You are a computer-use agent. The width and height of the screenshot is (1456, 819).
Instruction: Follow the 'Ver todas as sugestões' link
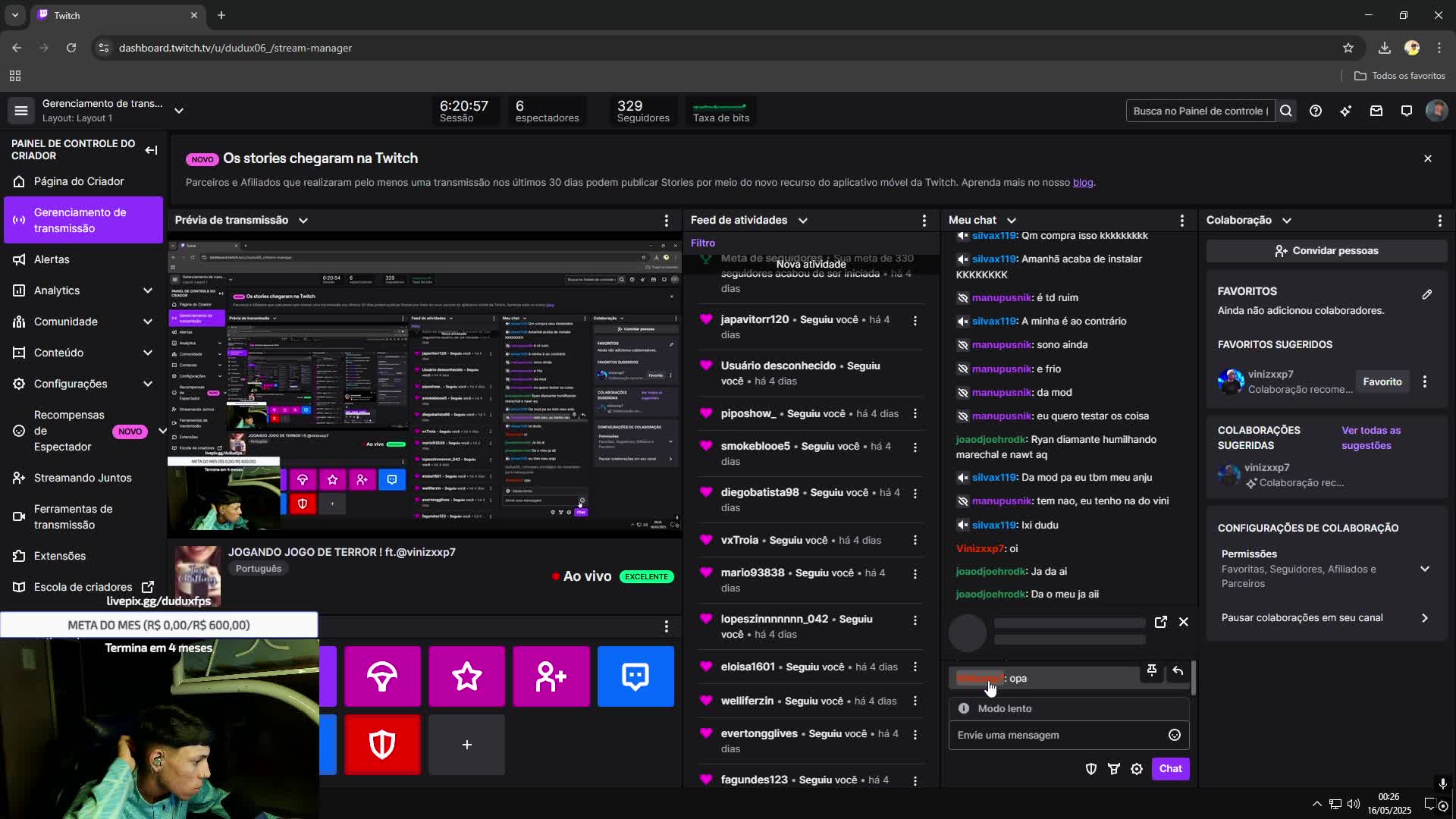pos(1371,438)
